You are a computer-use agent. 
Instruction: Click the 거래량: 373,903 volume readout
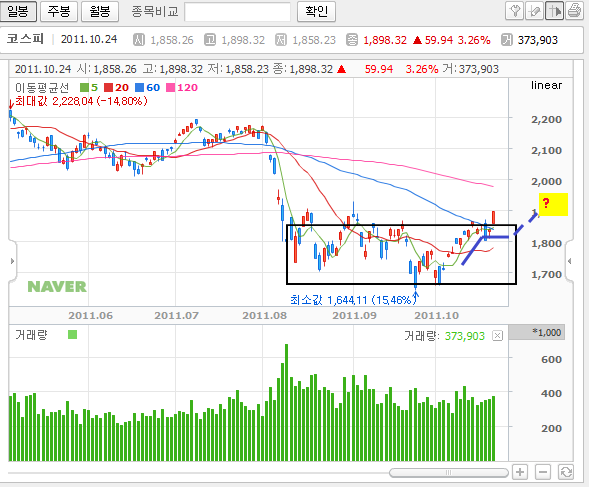[444, 335]
